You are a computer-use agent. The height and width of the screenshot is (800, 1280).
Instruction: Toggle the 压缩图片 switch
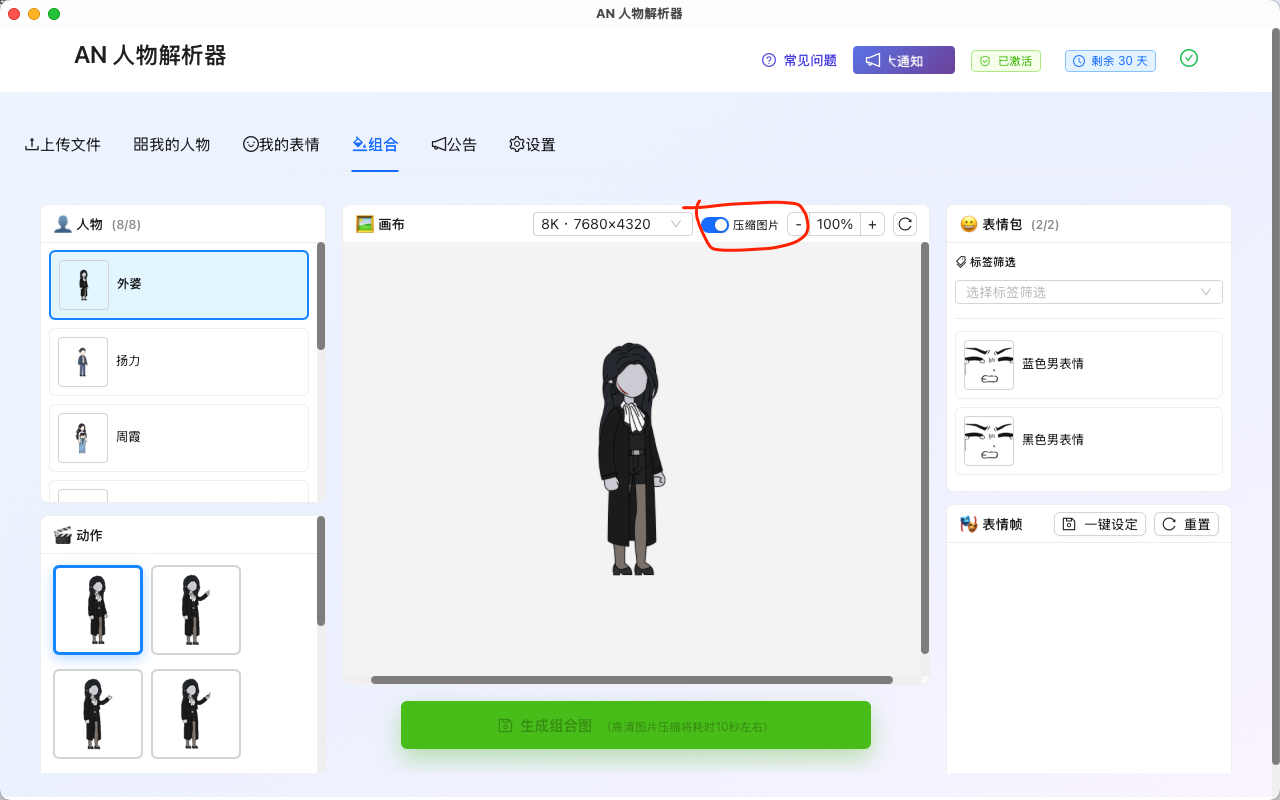(715, 225)
